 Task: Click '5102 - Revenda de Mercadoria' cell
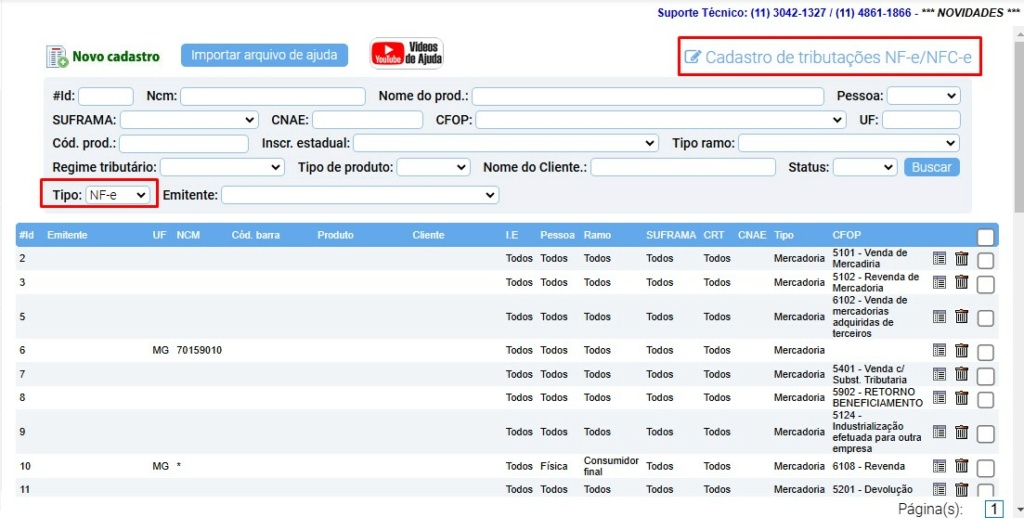click(876, 282)
